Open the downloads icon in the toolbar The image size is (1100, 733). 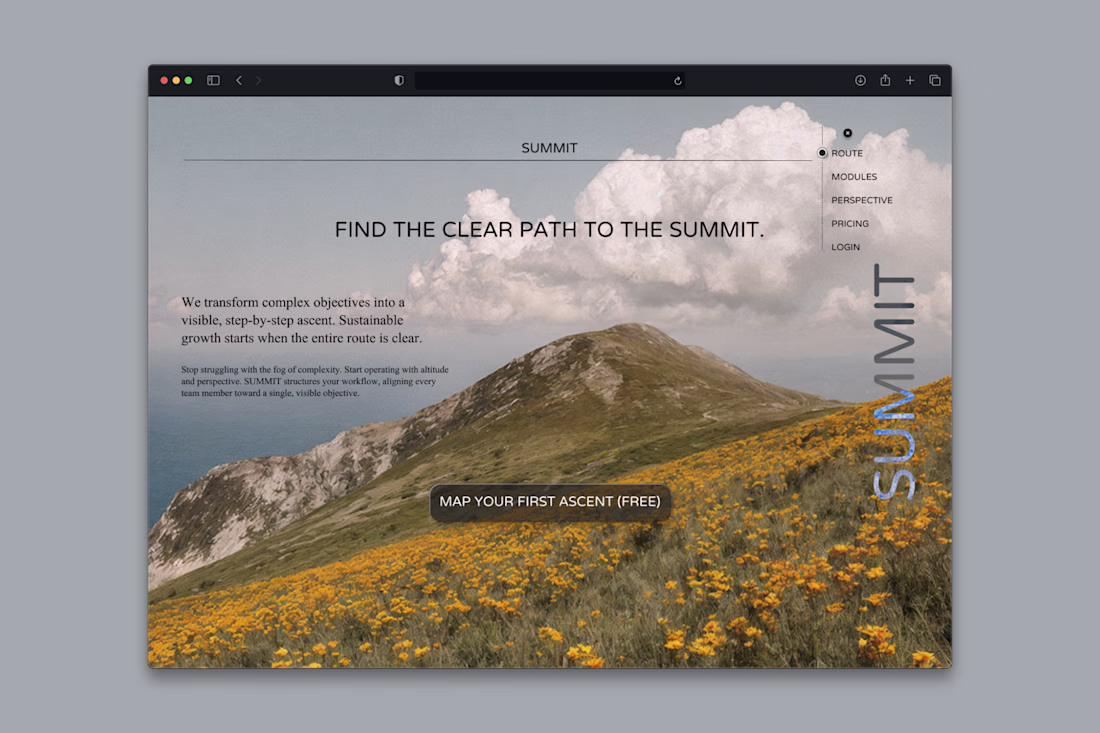[860, 81]
